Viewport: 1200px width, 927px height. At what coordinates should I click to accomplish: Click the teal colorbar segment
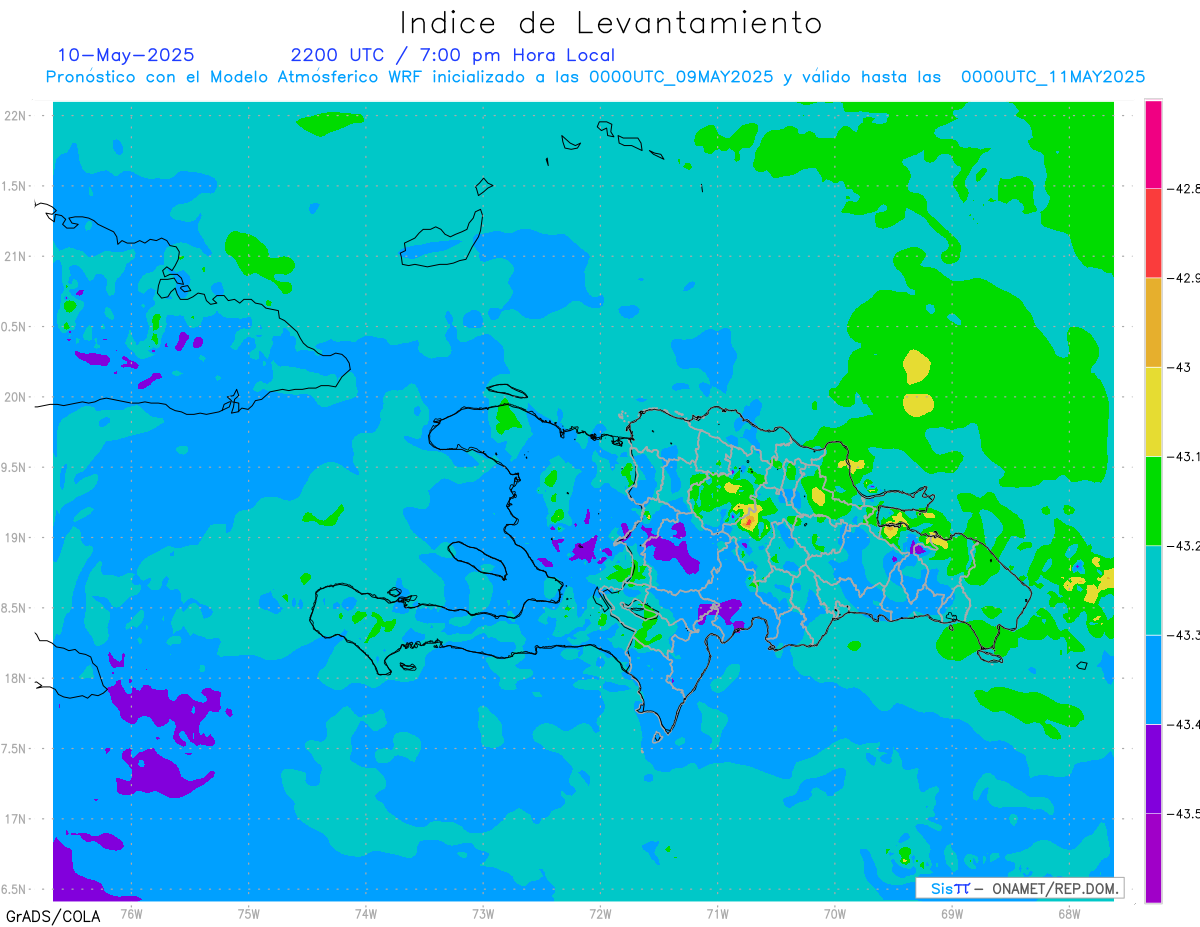coord(1153,590)
